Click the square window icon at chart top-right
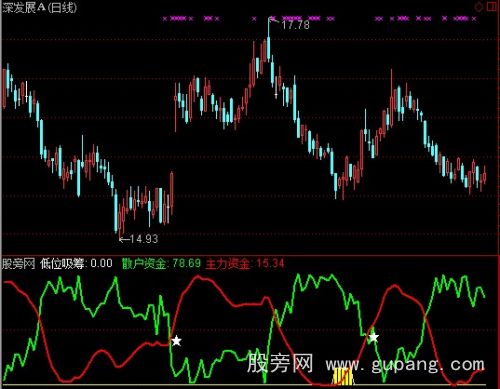This screenshot has height=389, width=500. click(x=492, y=7)
